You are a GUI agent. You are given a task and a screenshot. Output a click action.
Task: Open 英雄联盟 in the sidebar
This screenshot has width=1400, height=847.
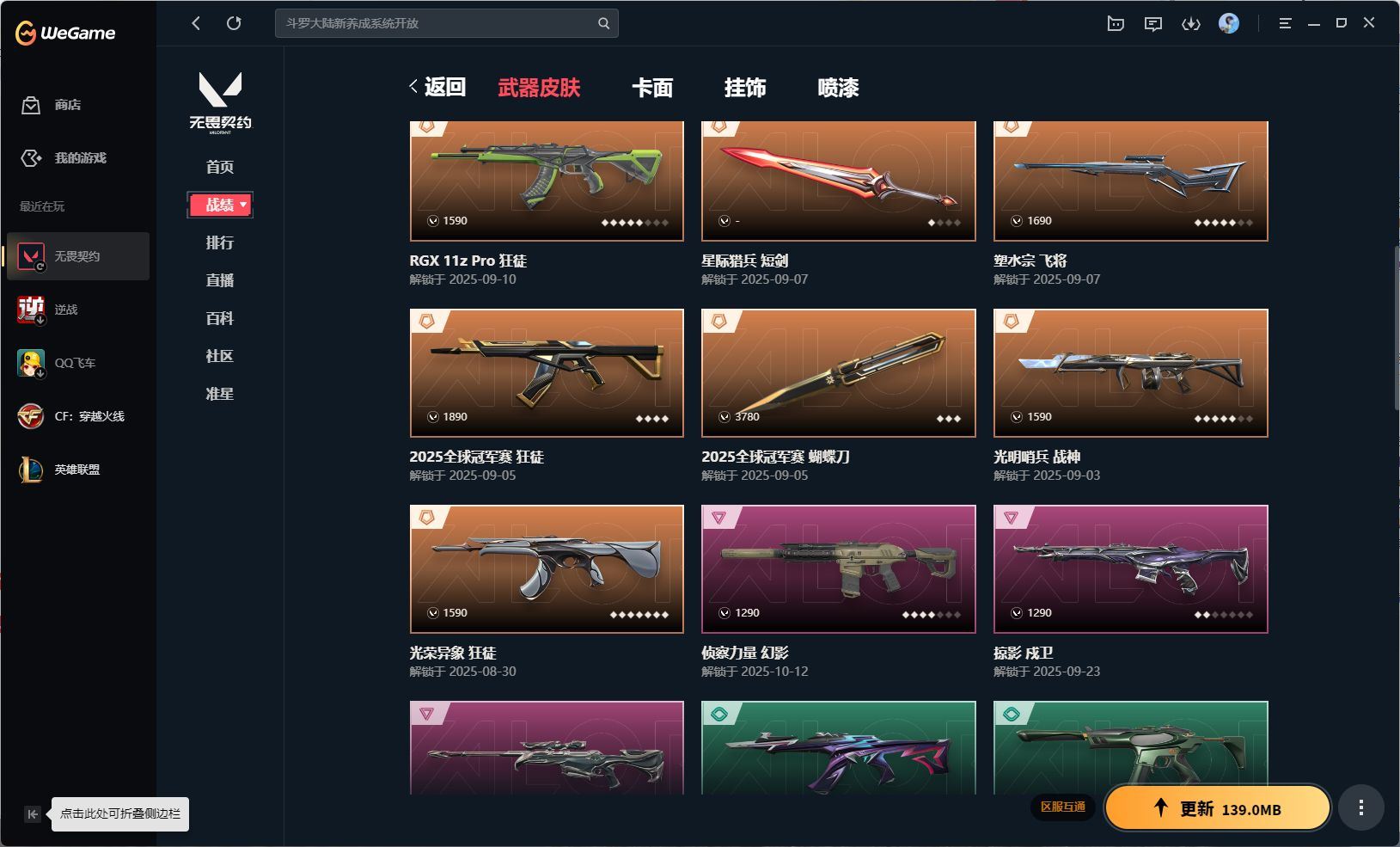click(78, 470)
